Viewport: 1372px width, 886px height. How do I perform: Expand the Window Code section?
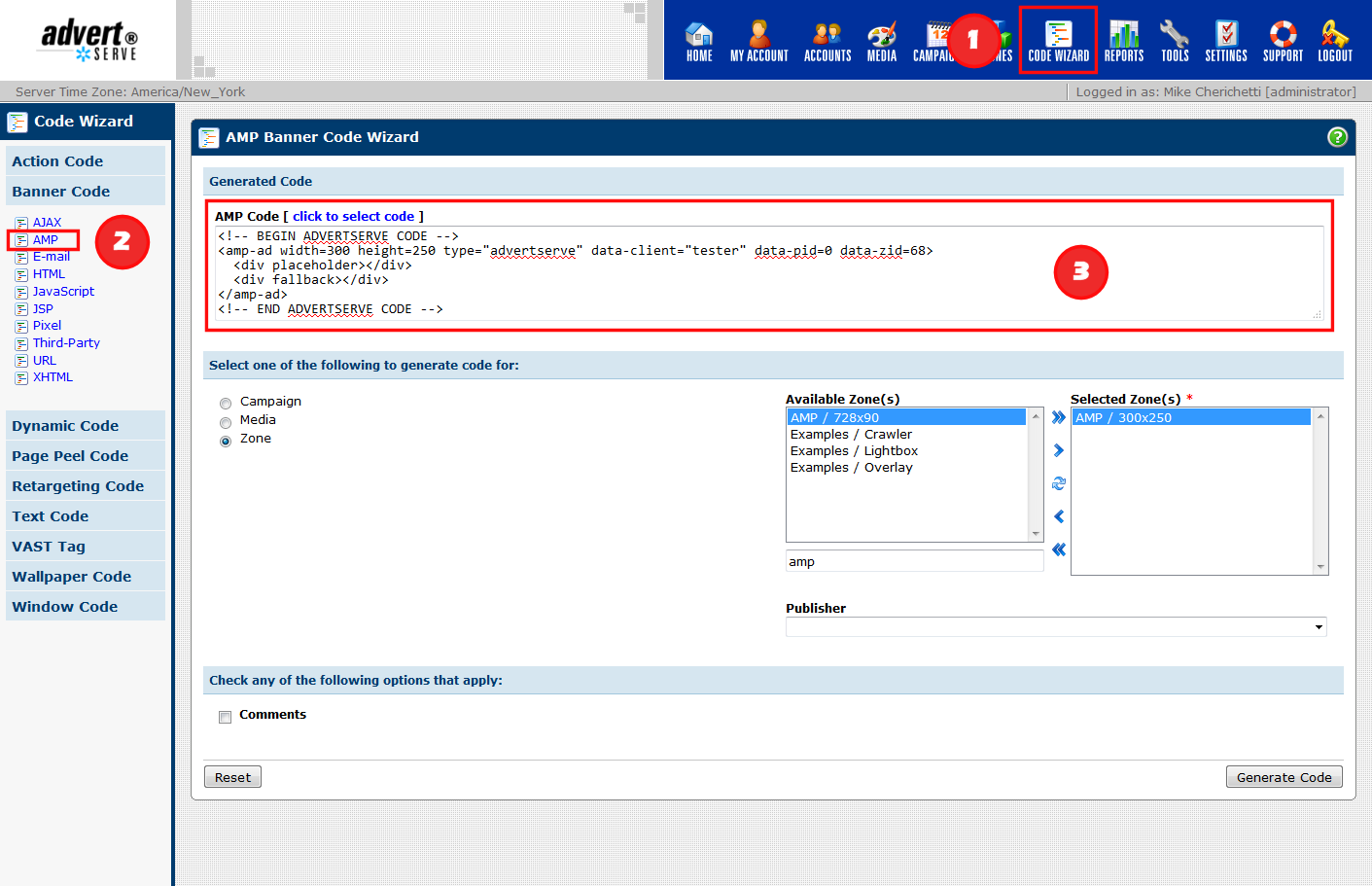click(x=86, y=607)
